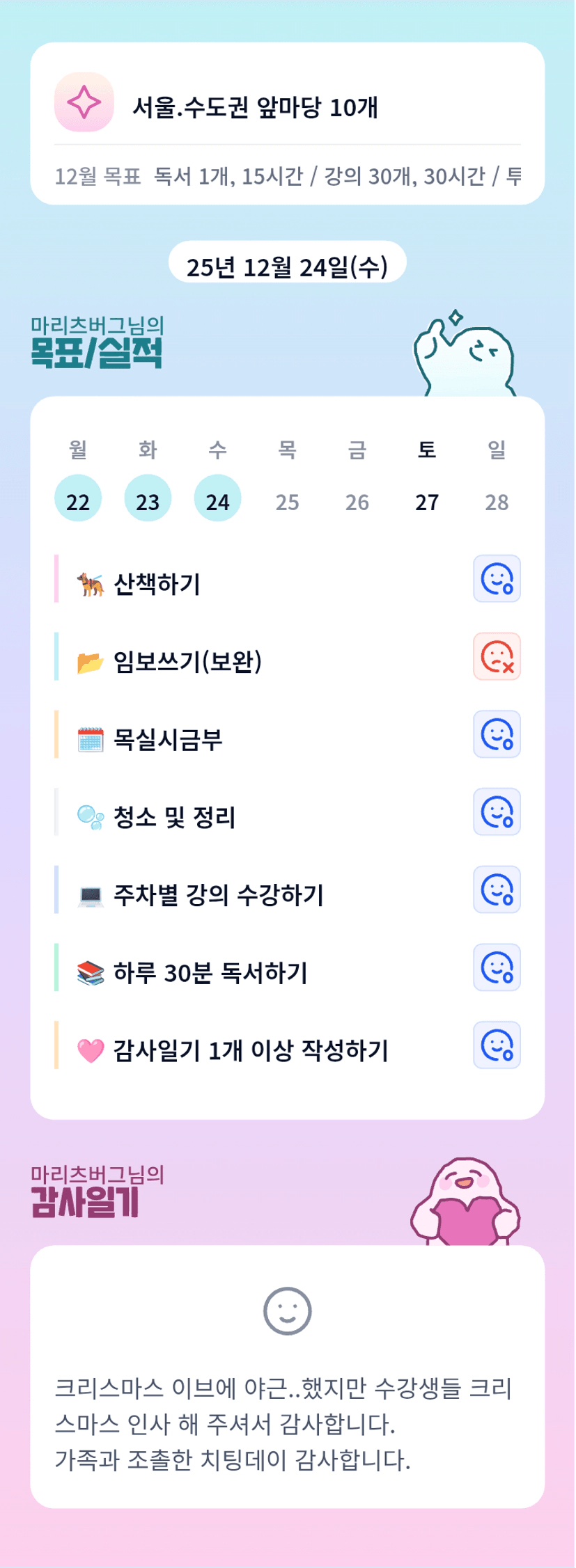Viewport: 576px width, 1568px height.
Task: Expand the 12월 목표 summary line
Action: tap(287, 176)
